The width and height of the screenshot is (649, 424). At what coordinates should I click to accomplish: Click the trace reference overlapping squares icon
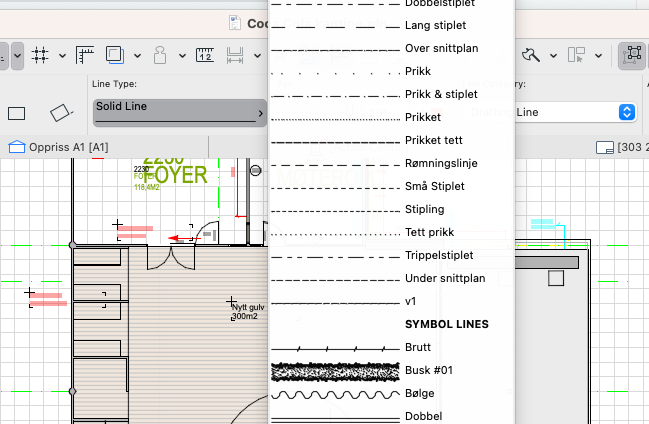116,54
